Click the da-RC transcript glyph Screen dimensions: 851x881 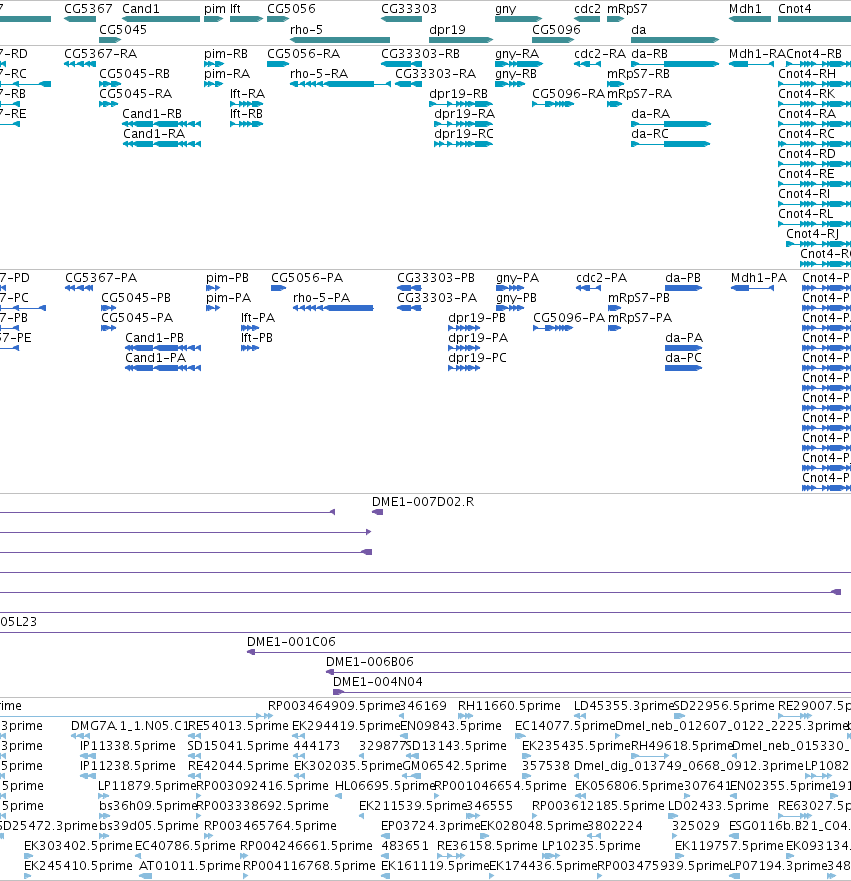coord(671,144)
